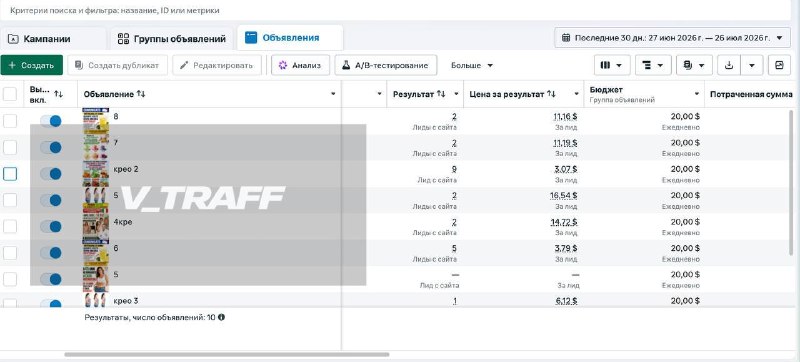Switch to the Группы объявлений tab
800x362 pixels.
[171, 39]
